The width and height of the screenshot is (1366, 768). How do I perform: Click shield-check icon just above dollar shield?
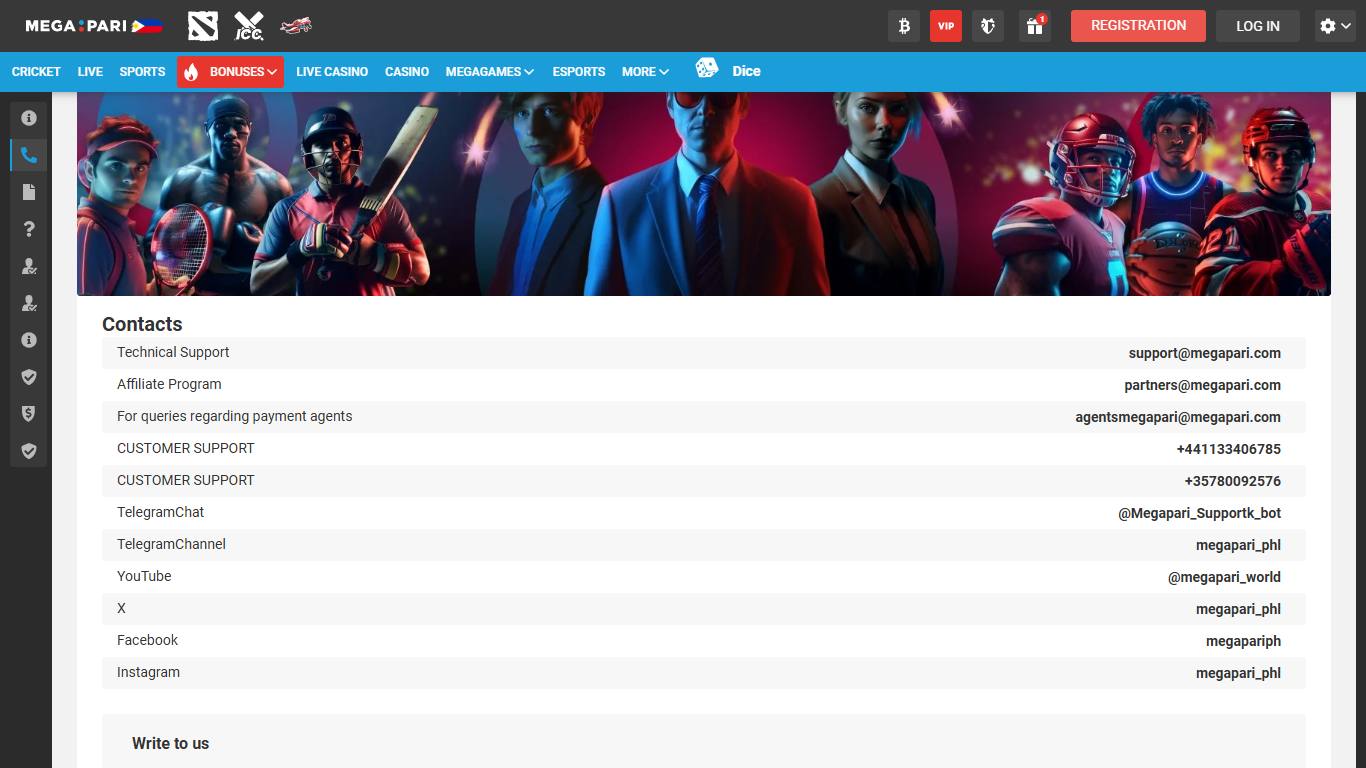29,377
